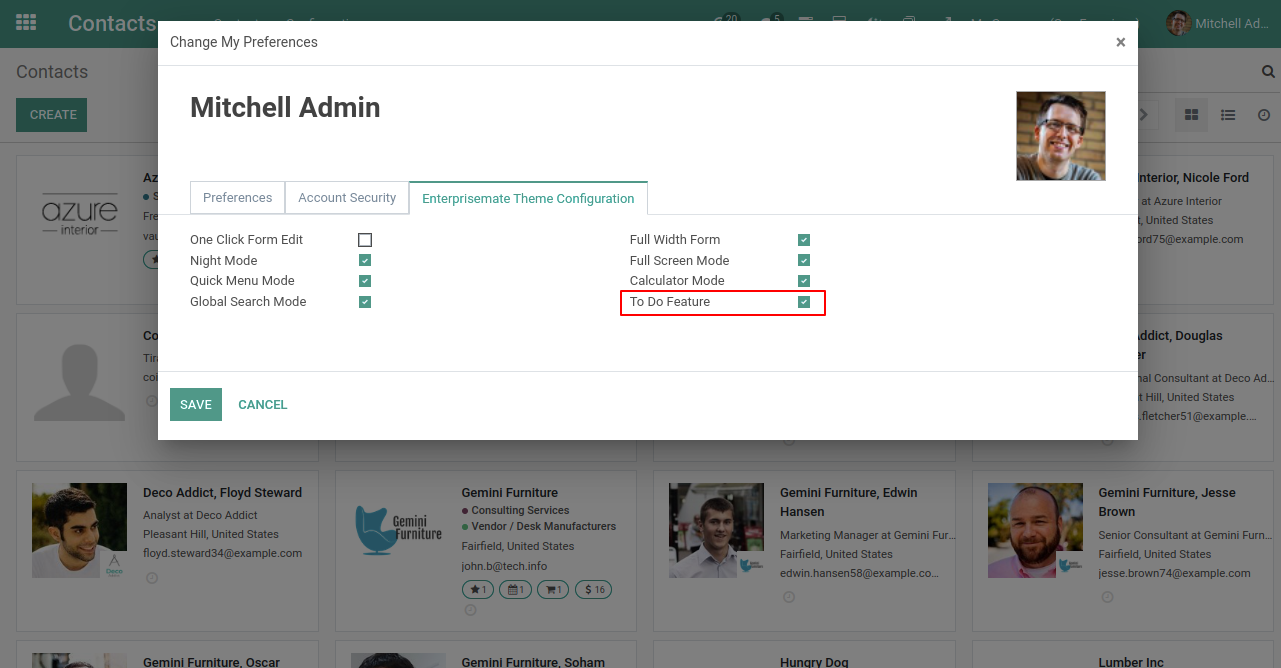This screenshot has height=668, width=1281.
Task: Click the Mitchell Admin name heading
Action: [285, 108]
